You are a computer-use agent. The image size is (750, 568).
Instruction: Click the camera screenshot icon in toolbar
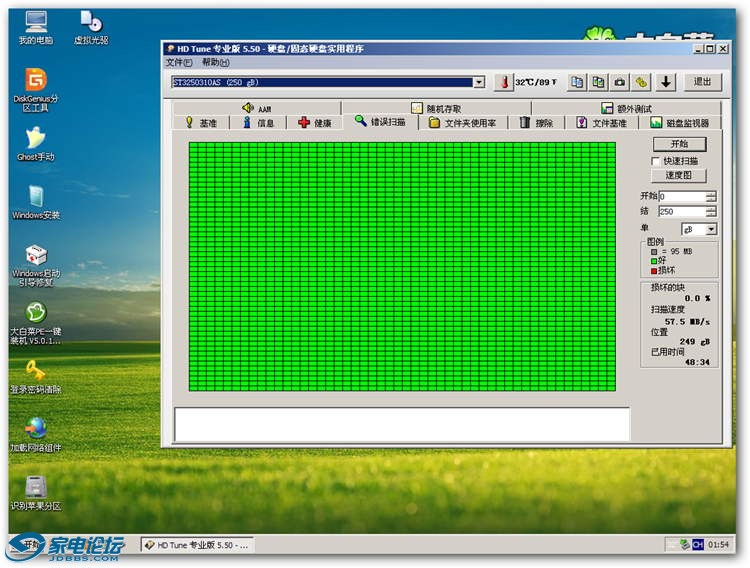(x=619, y=82)
